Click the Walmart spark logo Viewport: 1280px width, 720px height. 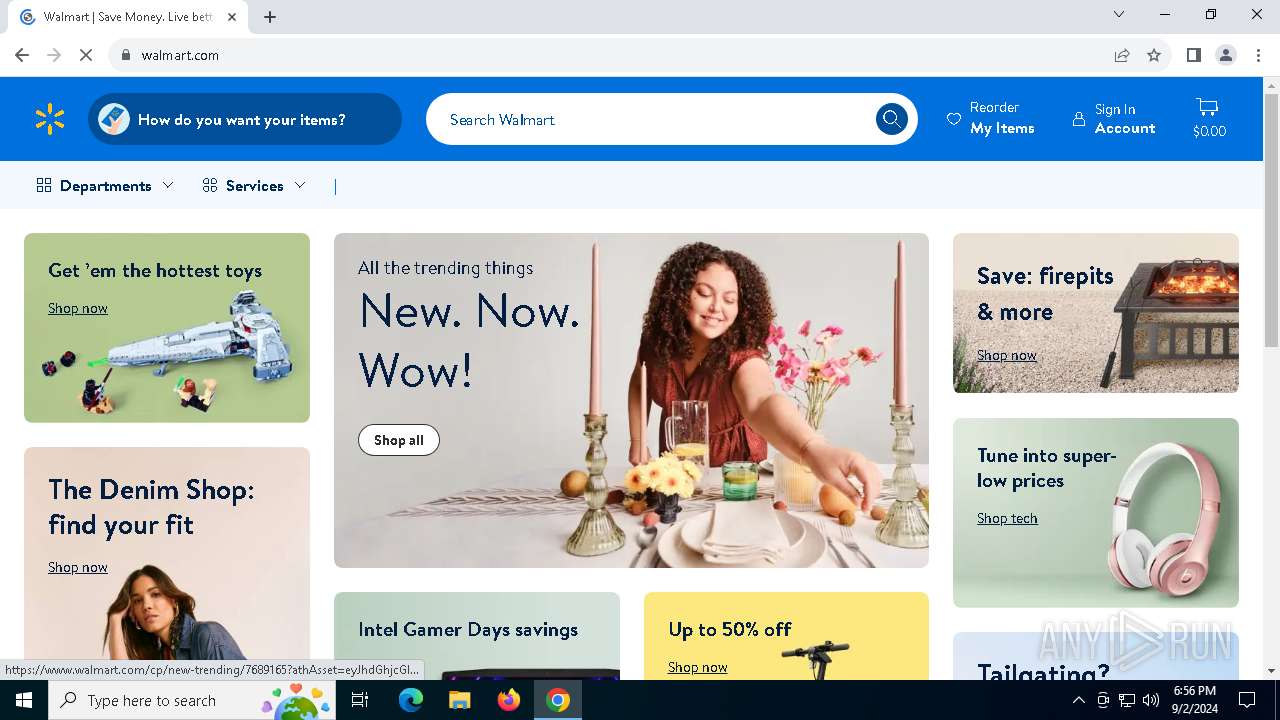coord(50,119)
